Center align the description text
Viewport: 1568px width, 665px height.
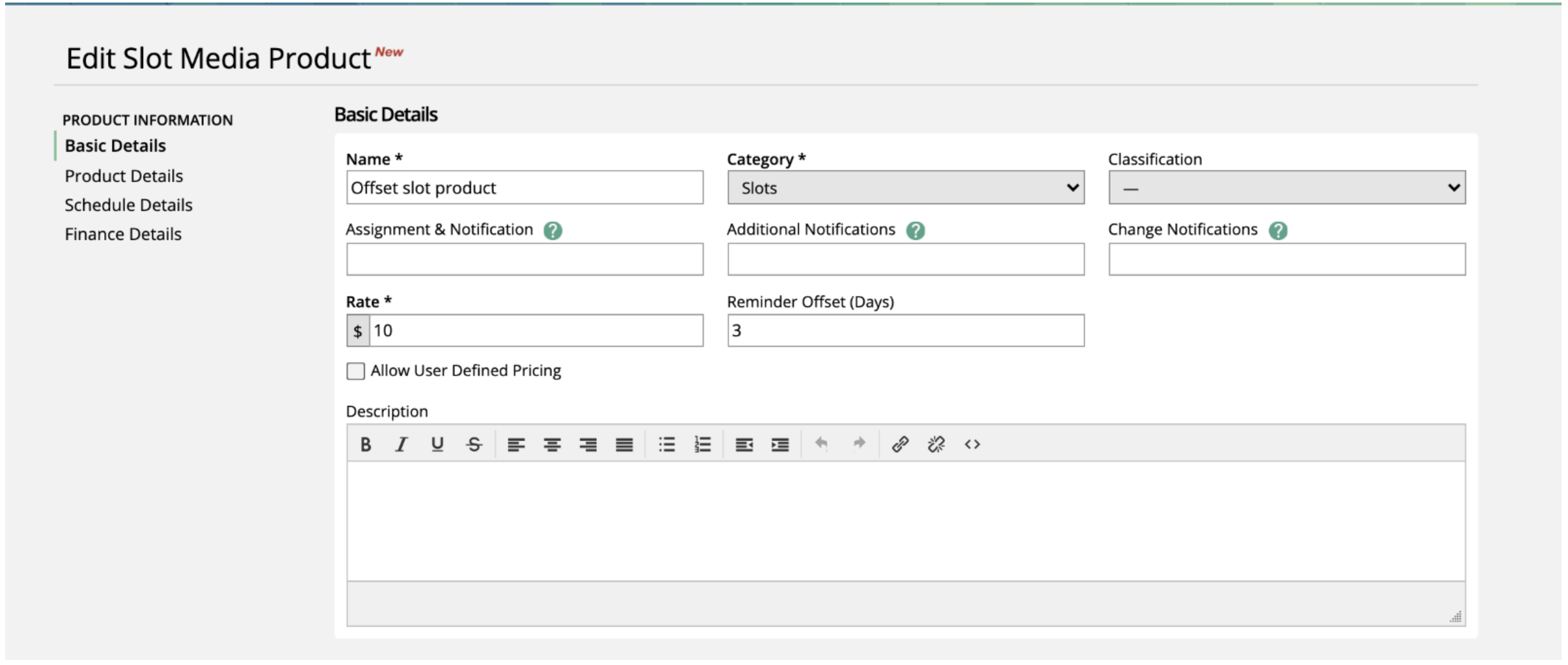(x=551, y=444)
